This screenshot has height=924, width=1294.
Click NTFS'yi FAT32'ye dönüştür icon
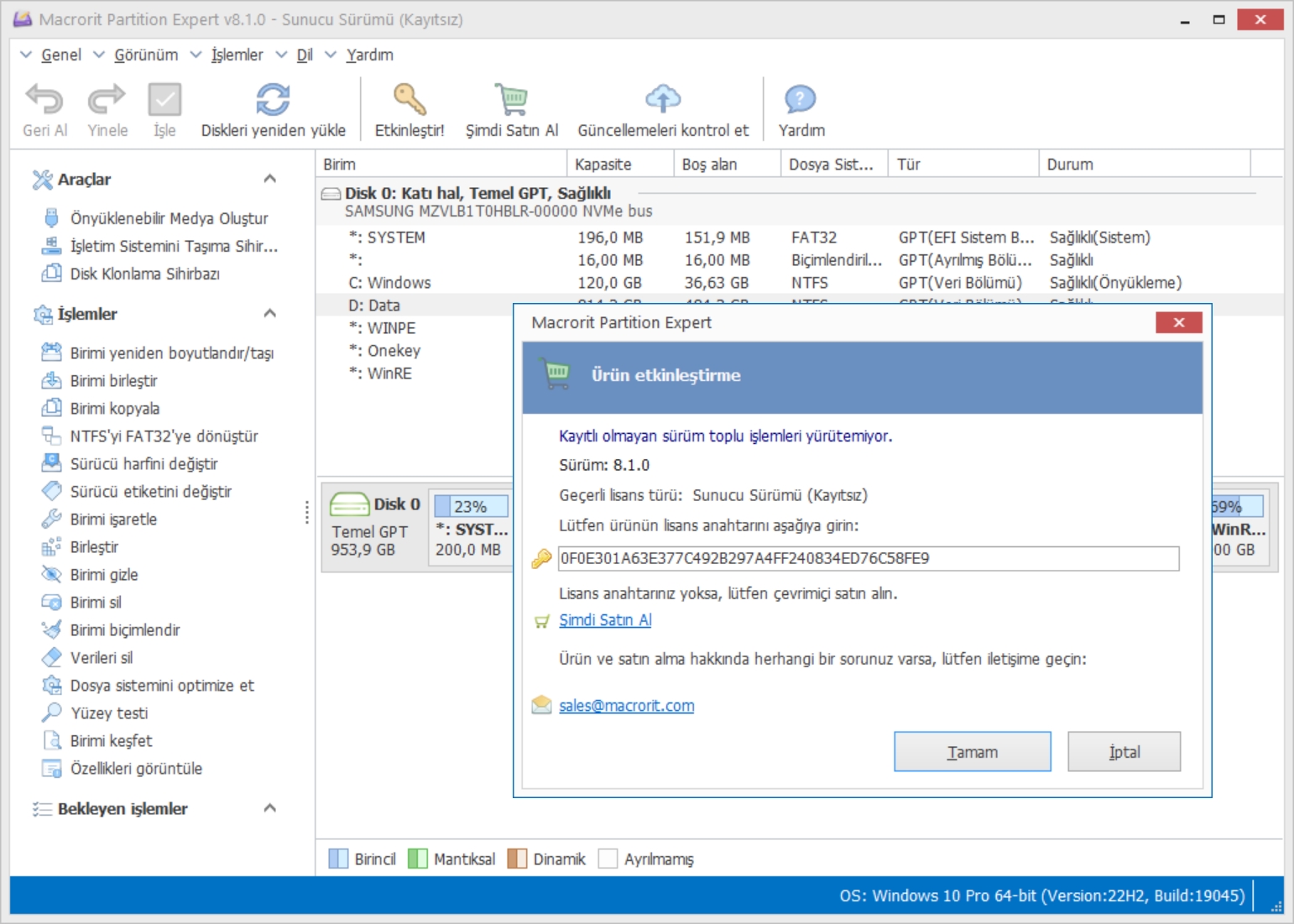(x=51, y=435)
